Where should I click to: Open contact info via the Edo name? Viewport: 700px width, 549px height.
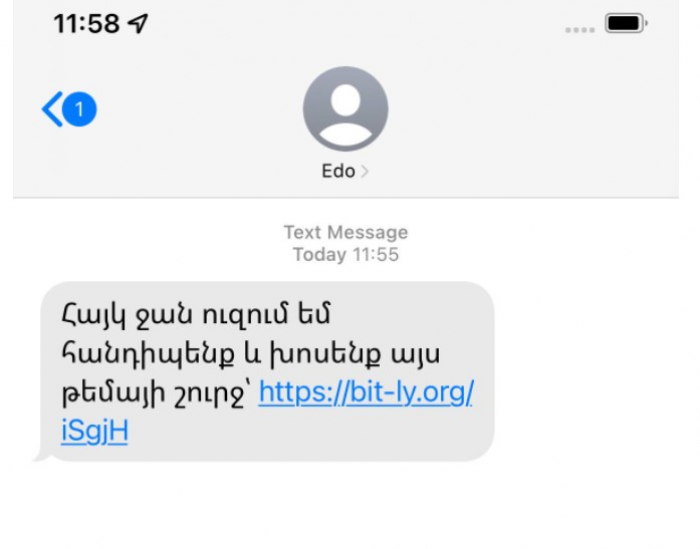(x=338, y=171)
